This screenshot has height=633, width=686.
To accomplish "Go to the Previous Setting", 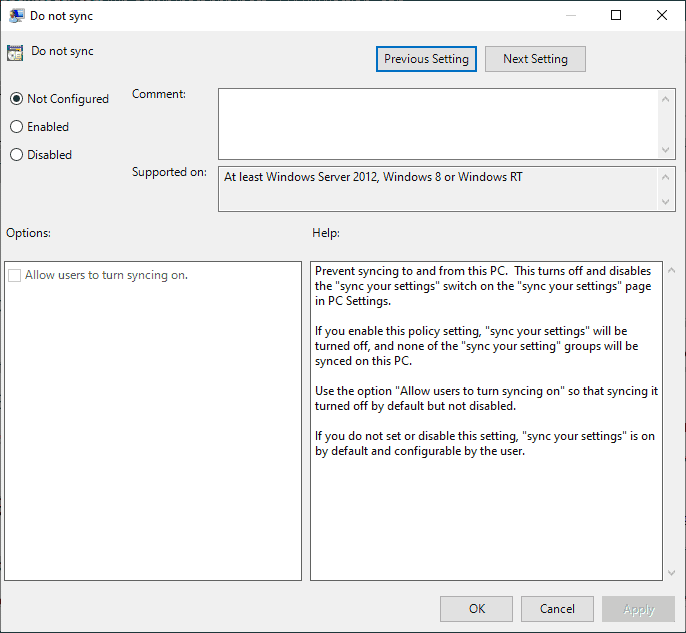I will 426,59.
